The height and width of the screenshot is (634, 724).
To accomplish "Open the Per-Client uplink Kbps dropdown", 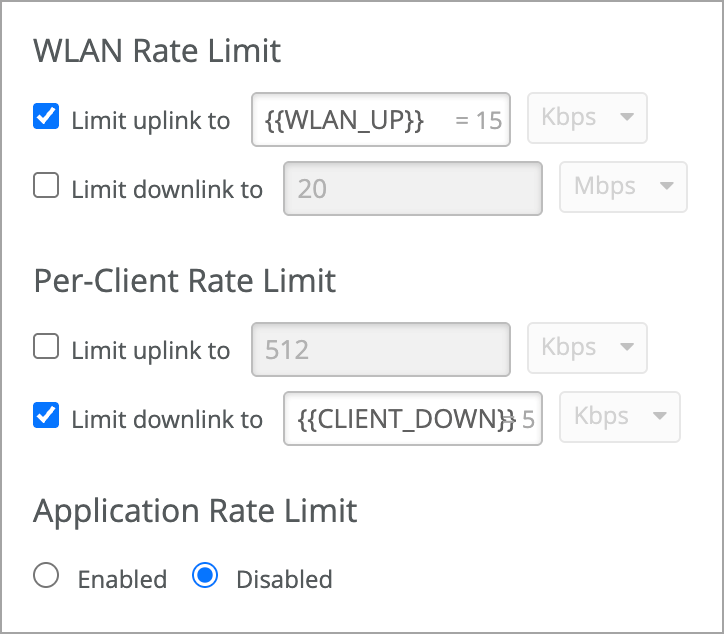I will [x=587, y=348].
